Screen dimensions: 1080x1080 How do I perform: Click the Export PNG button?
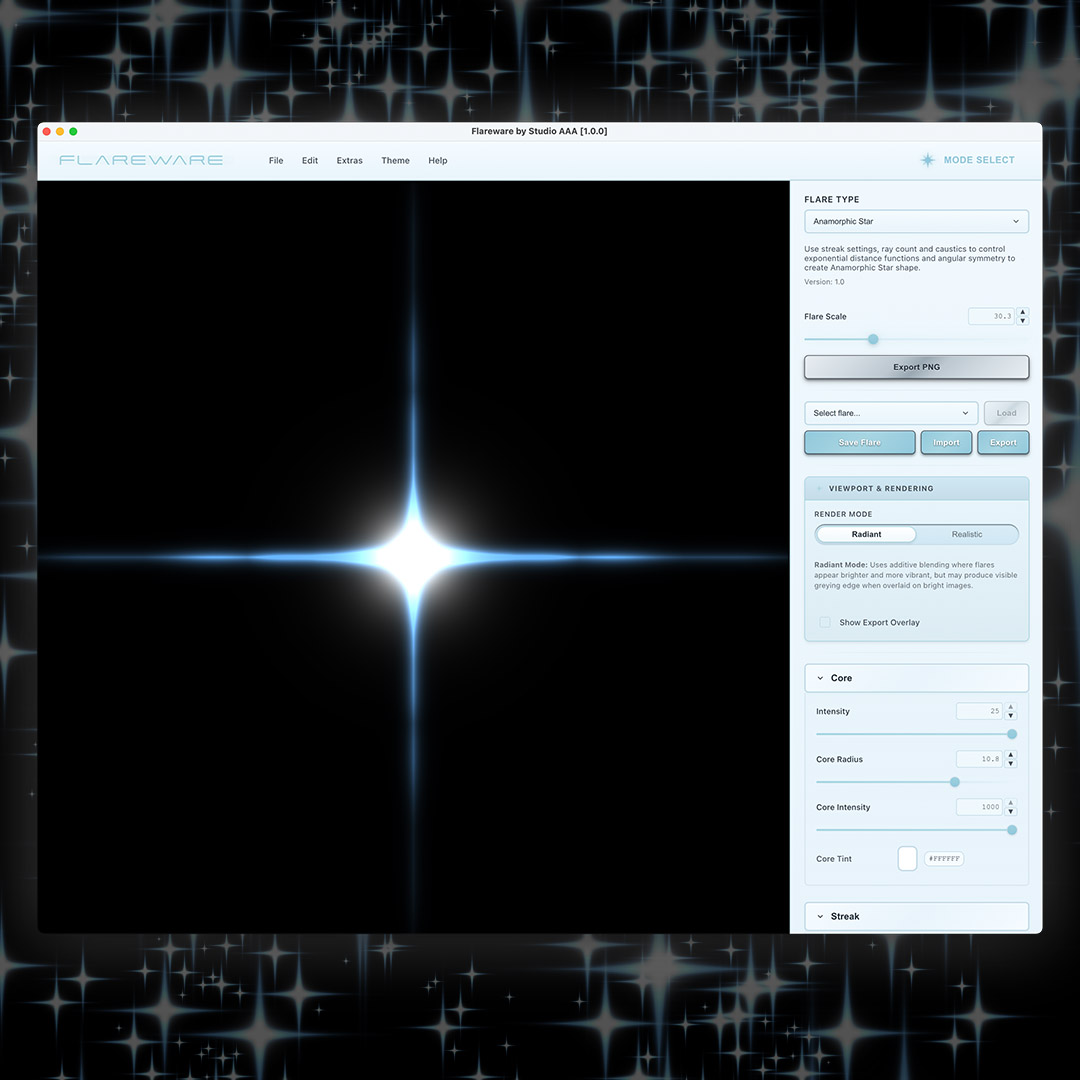[916, 367]
